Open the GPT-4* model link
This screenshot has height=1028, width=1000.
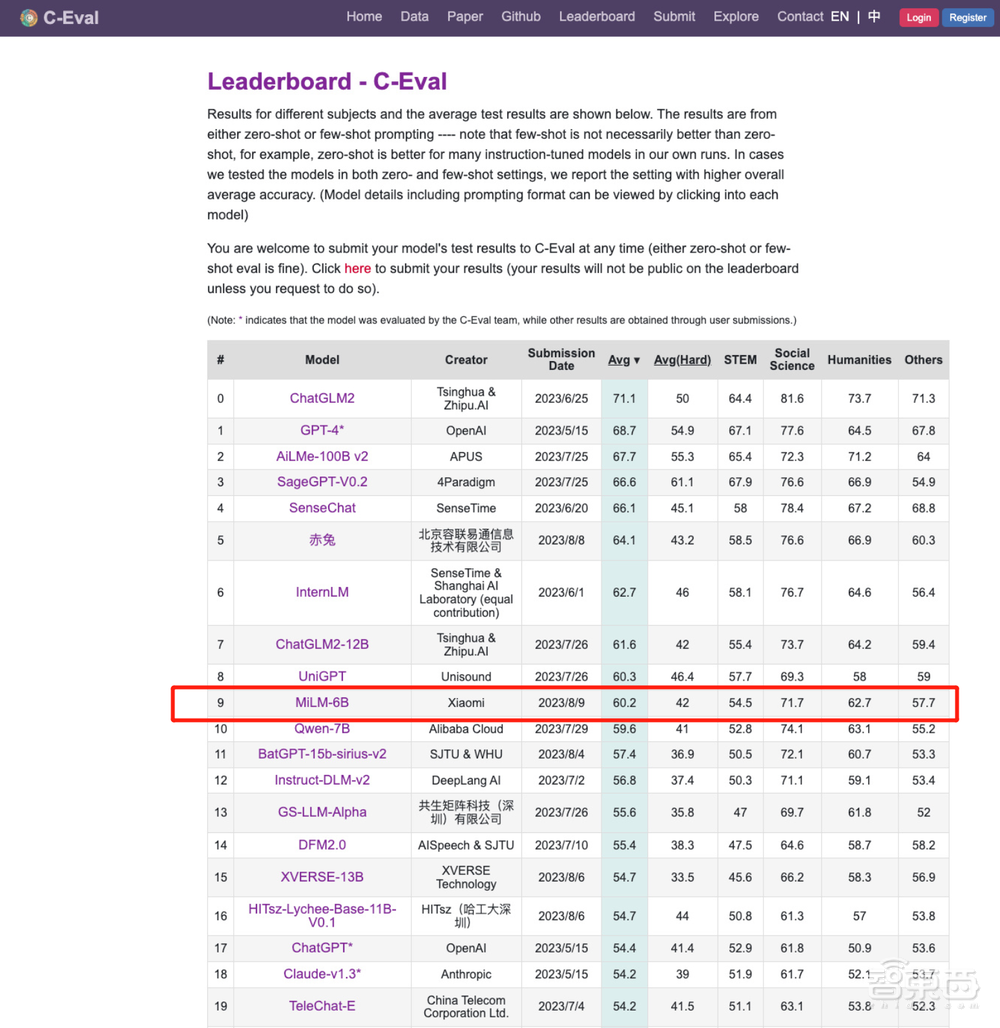322,430
